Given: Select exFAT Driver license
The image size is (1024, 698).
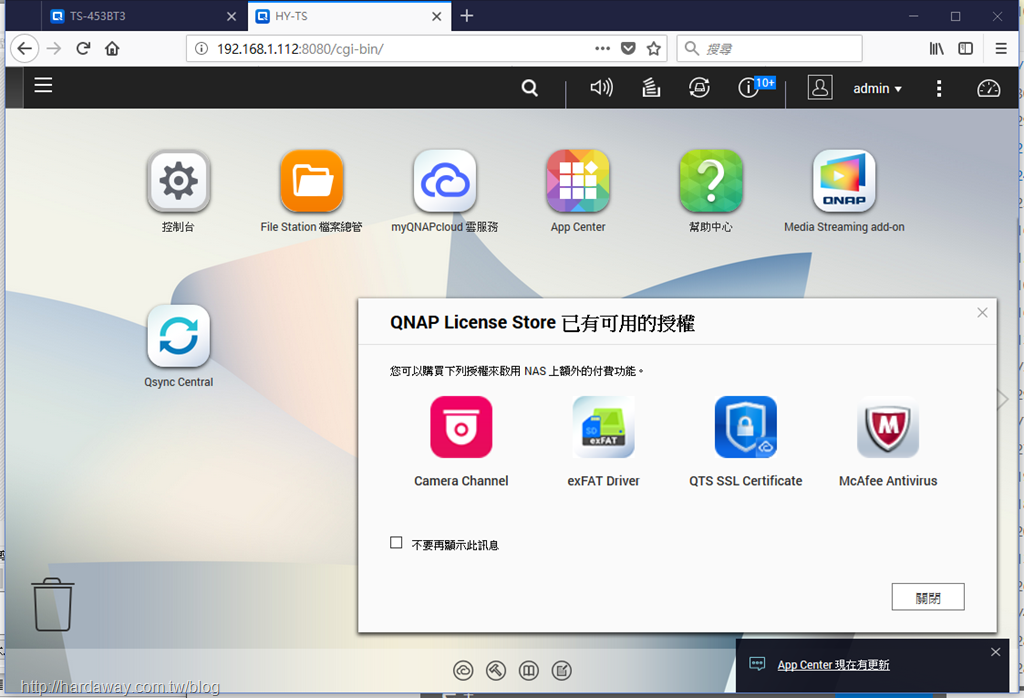Looking at the screenshot, I should pos(603,427).
